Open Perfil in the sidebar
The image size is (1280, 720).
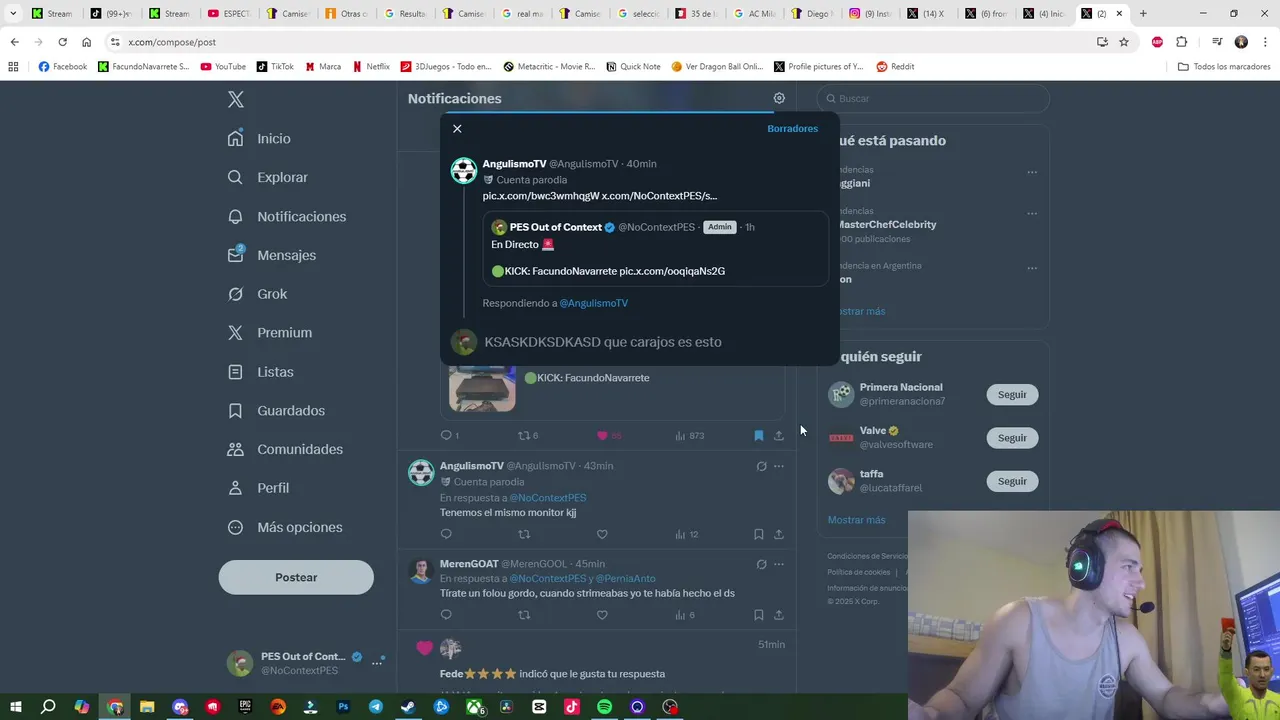258,488
